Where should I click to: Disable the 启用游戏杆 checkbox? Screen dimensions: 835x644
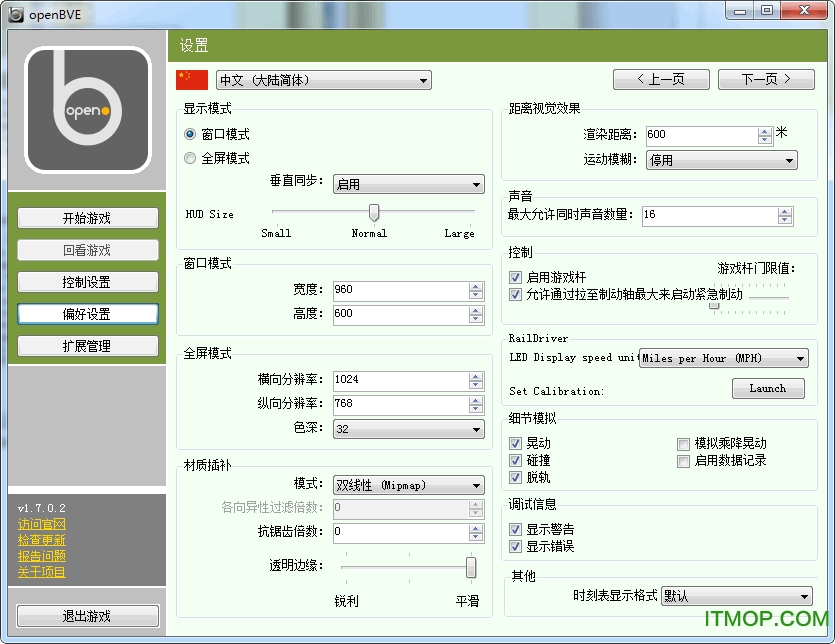point(513,279)
